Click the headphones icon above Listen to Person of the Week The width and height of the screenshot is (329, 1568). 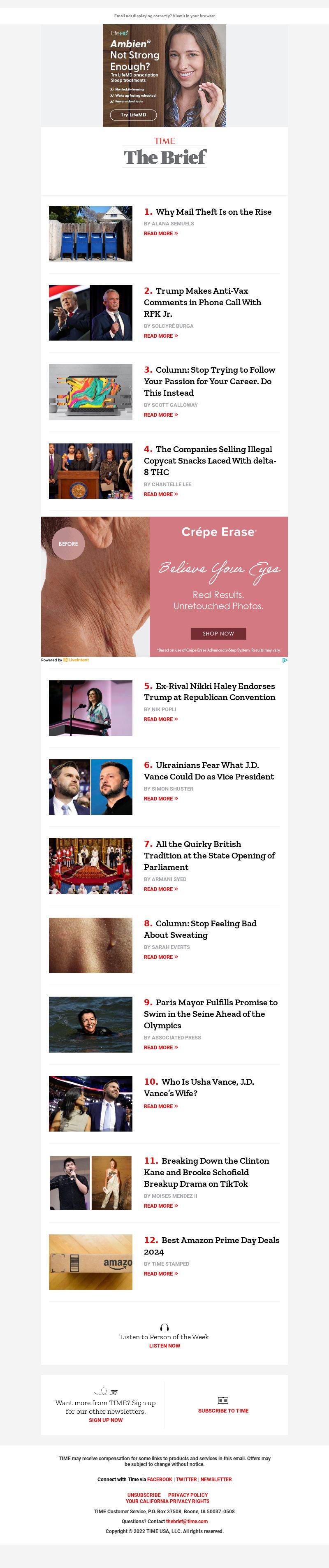(x=164, y=1327)
